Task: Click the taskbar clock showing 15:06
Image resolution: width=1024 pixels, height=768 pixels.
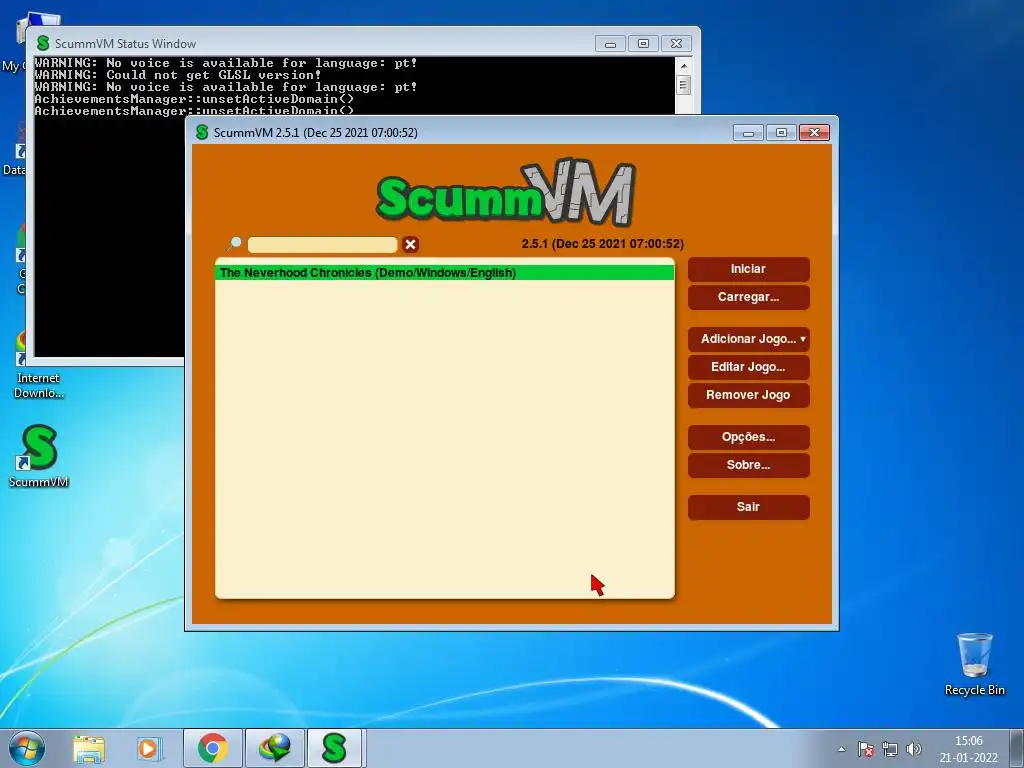Action: [x=968, y=749]
